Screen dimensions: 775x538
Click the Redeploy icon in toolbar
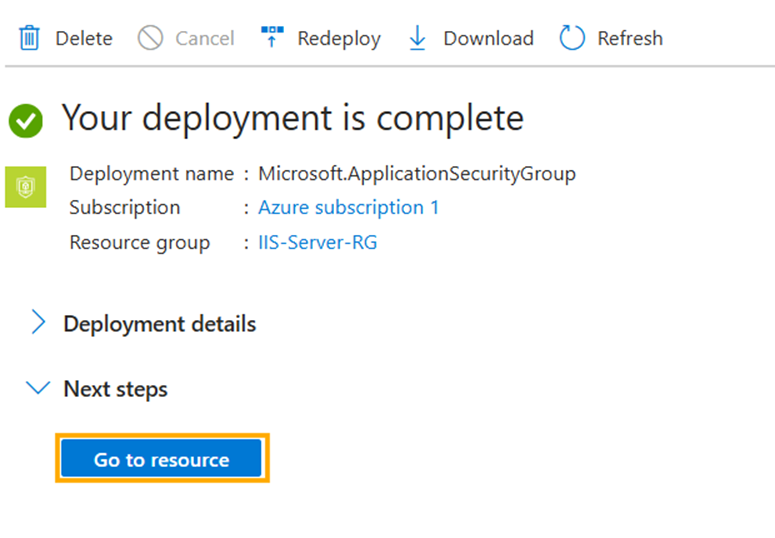[272, 39]
